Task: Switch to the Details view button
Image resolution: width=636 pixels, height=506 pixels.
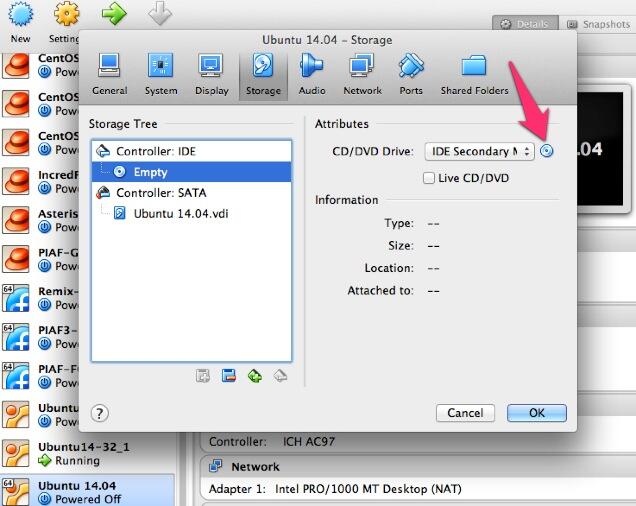Action: pos(525,24)
